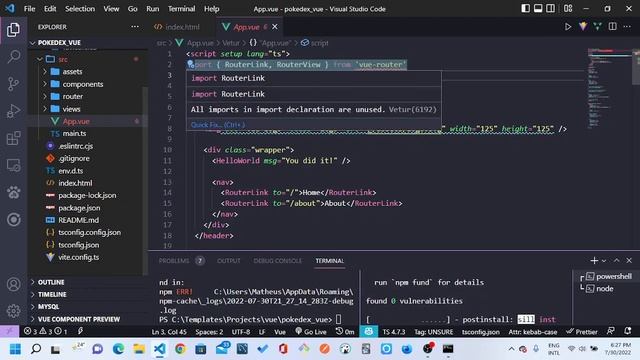
Task: Click the Run code play button
Action: pos(568,27)
